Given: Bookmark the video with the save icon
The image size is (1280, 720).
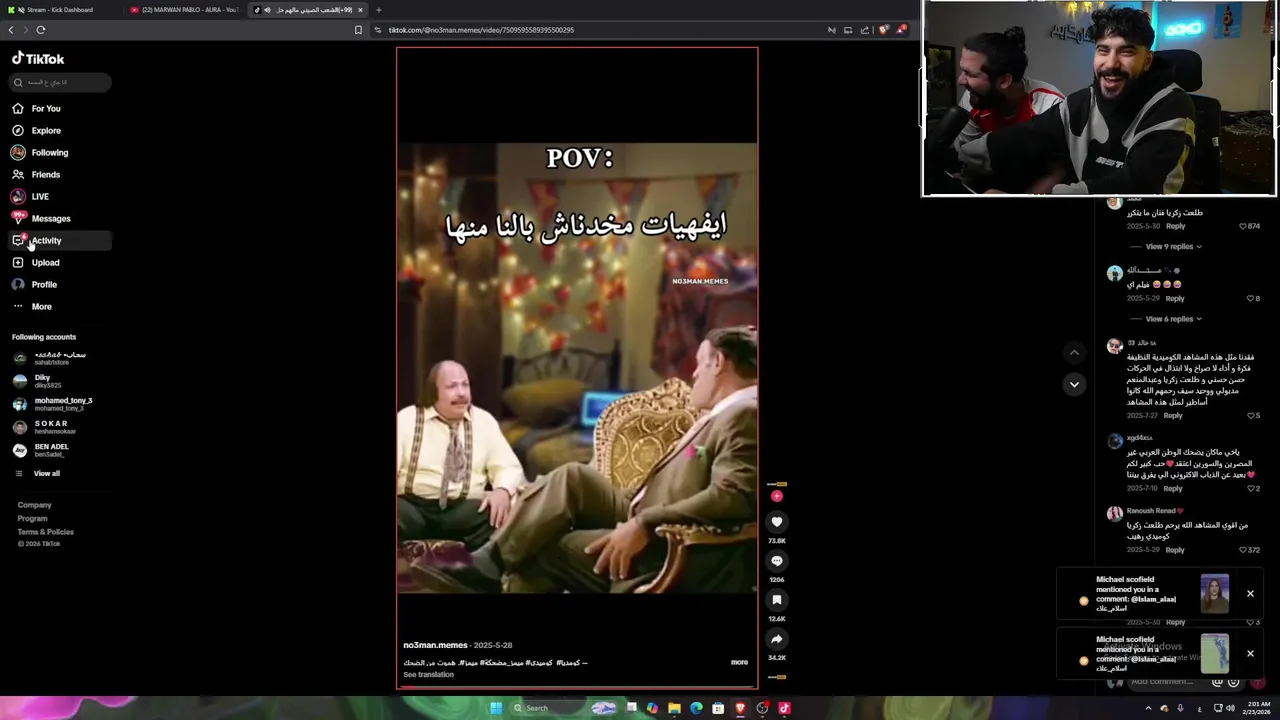Looking at the screenshot, I should (x=776, y=600).
